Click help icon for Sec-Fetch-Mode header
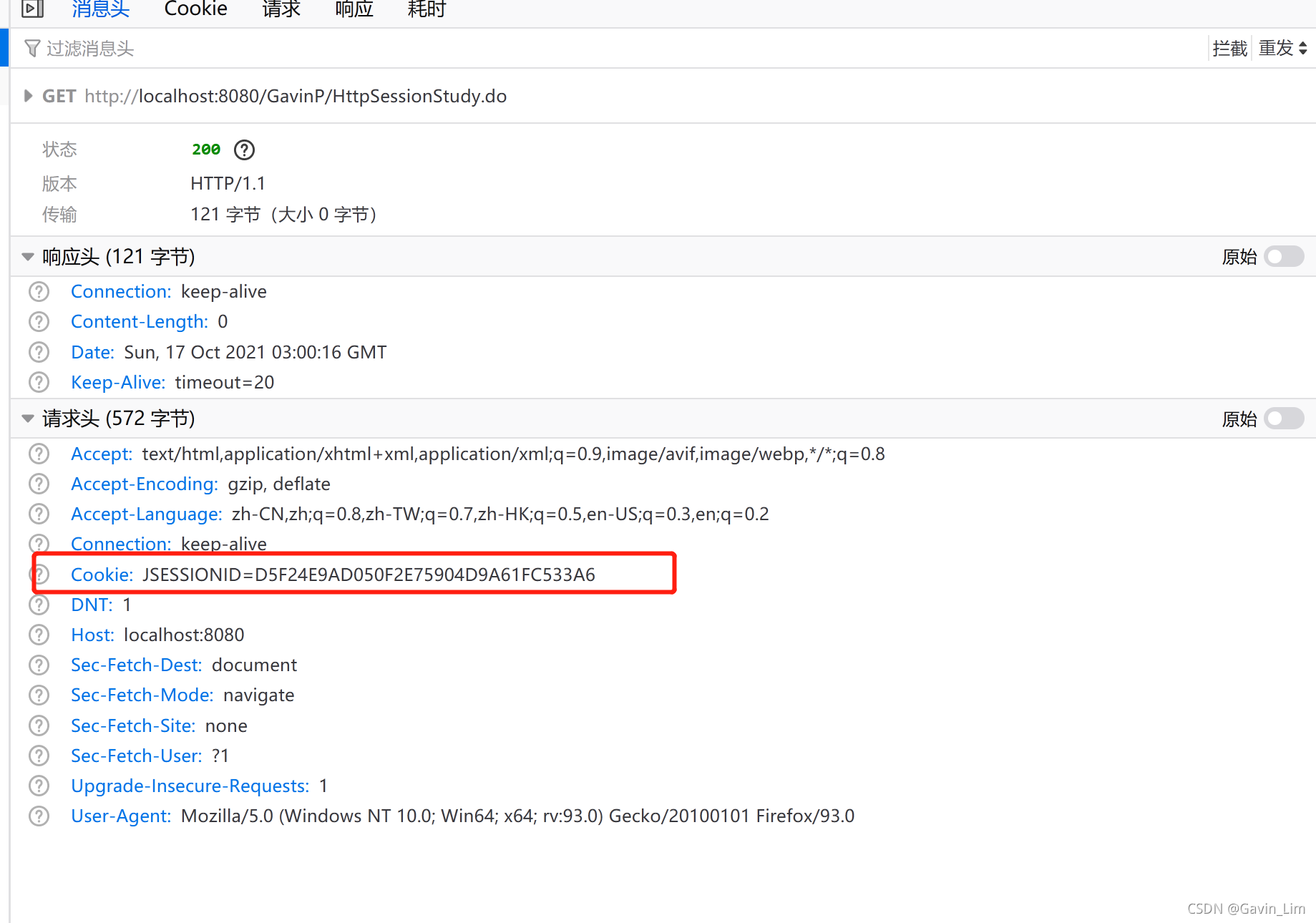This screenshot has height=923, width=1316. tap(39, 695)
